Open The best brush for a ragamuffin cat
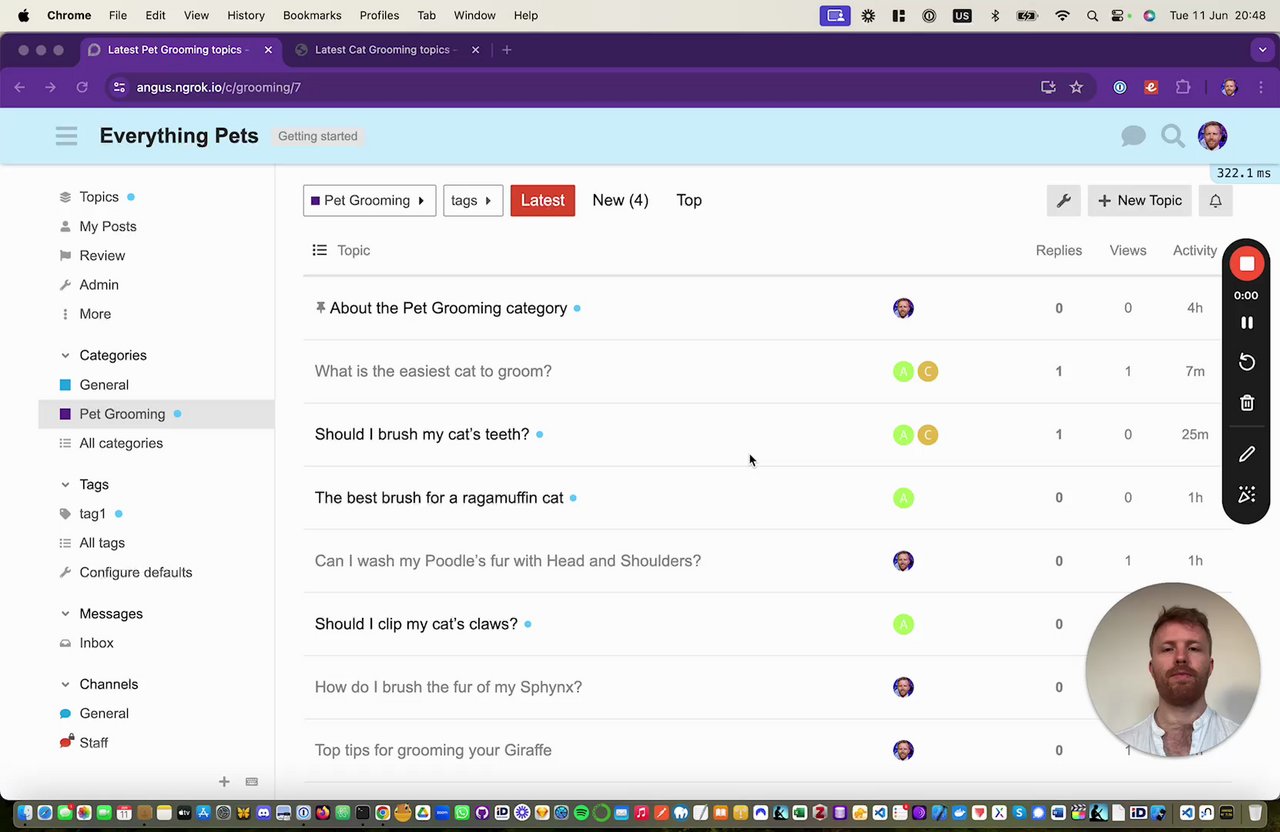The width and height of the screenshot is (1280, 832). pos(439,497)
